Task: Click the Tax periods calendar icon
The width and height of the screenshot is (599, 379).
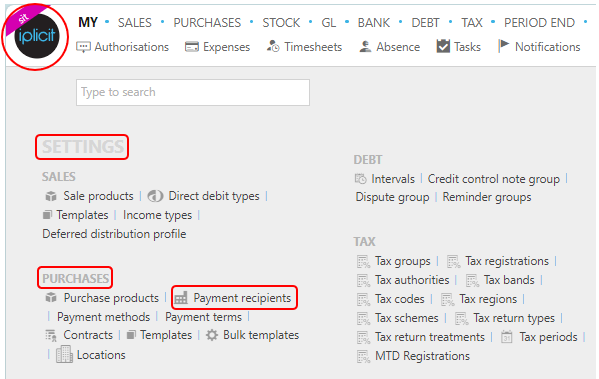Action: pos(507,337)
